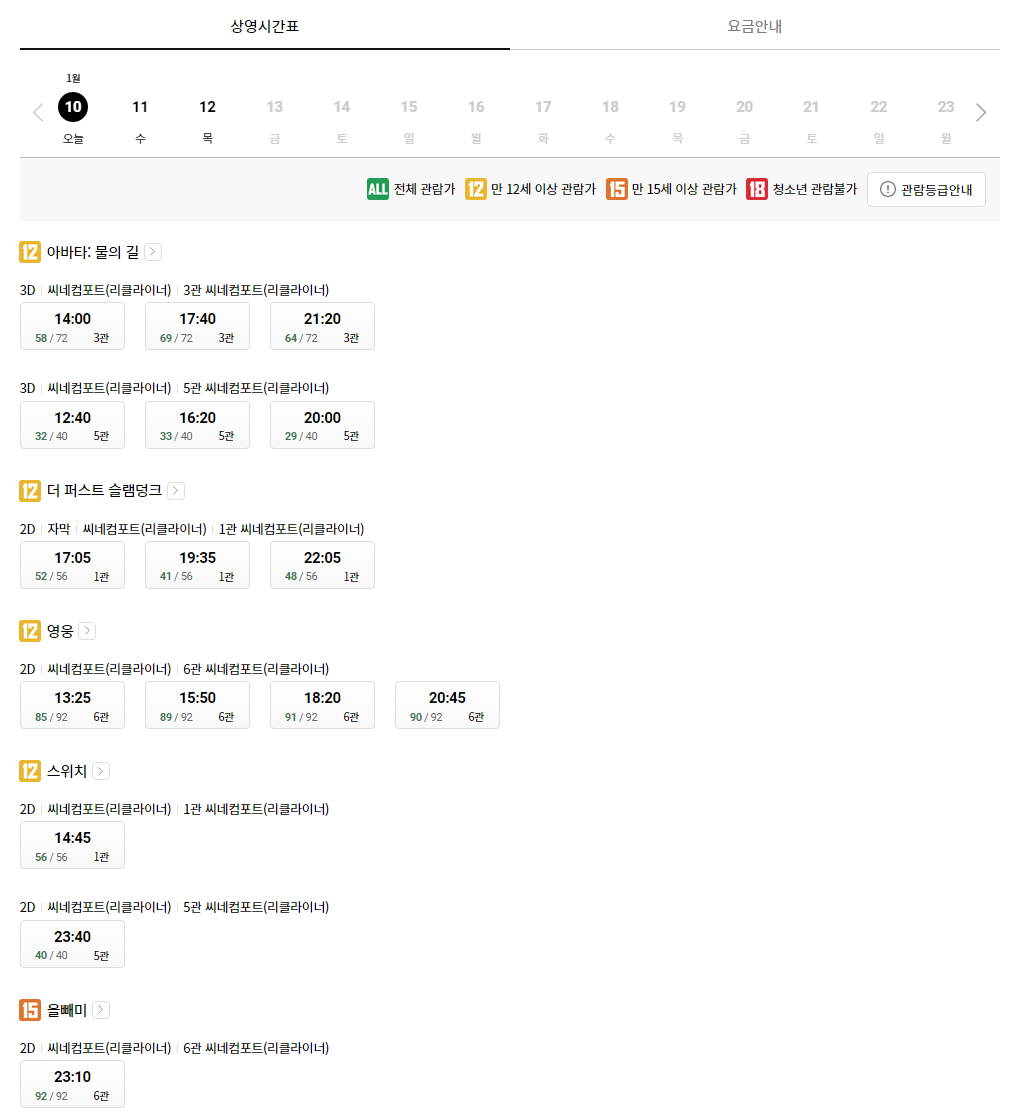Open details chevron for 영웅

(x=87, y=631)
